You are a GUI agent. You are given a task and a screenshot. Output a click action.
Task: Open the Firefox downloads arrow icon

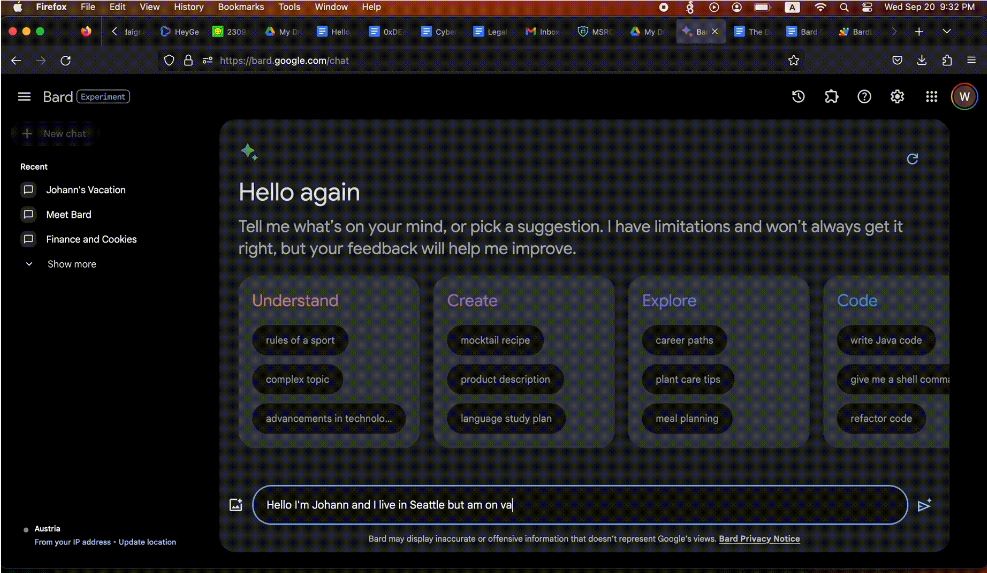click(x=922, y=60)
